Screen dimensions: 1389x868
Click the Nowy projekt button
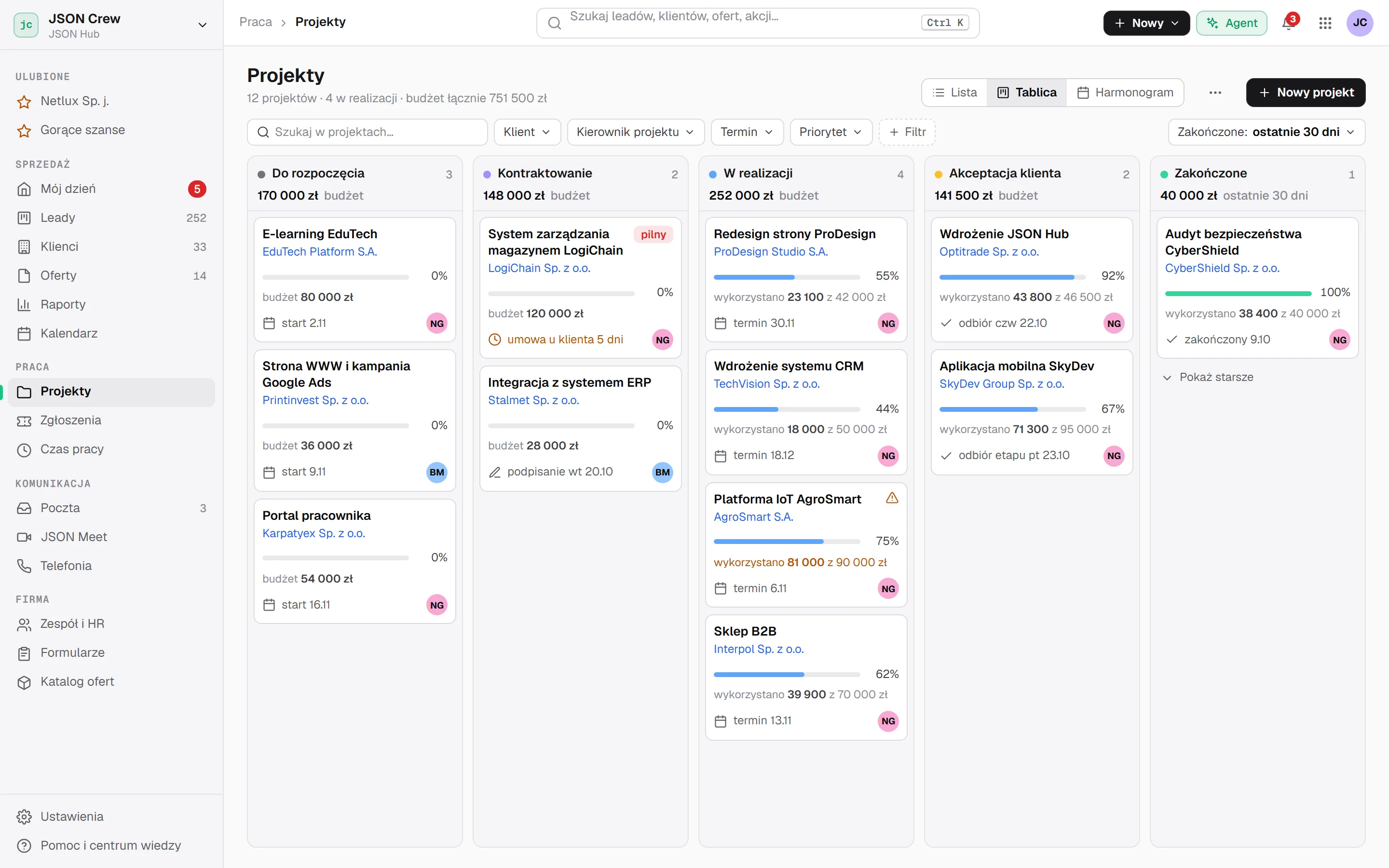pos(1305,93)
